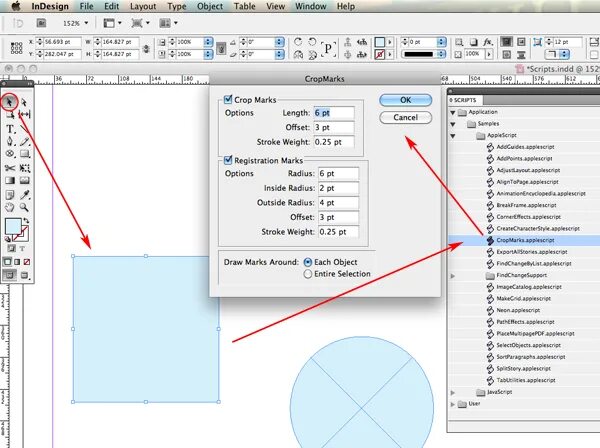This screenshot has width=600, height=448.
Task: Toggle Apply Color in the toolbox
Action: coord(7,262)
